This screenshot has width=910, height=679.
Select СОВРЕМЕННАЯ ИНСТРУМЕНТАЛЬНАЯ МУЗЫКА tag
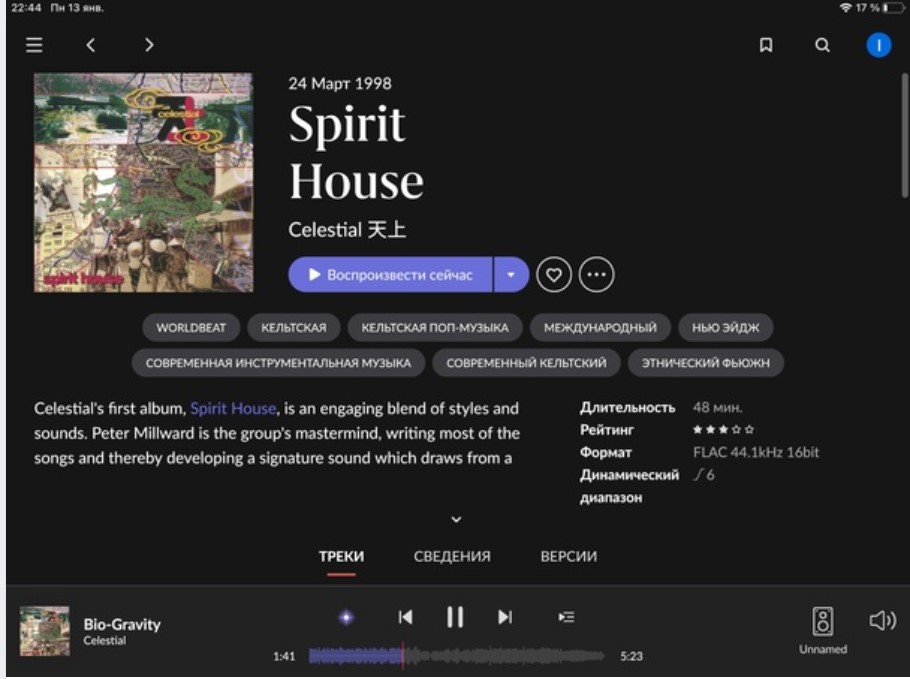[x=279, y=363]
